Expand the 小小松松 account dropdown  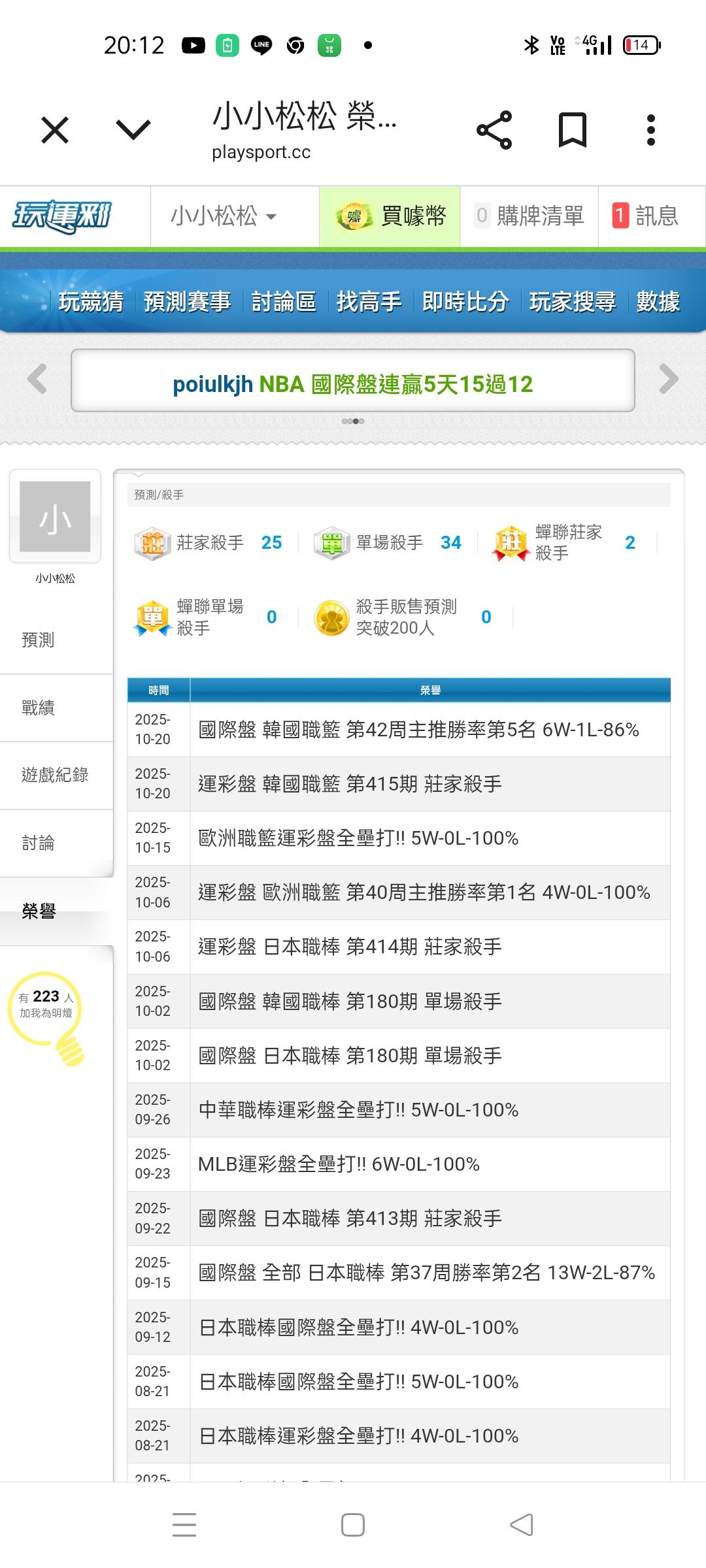(x=224, y=216)
